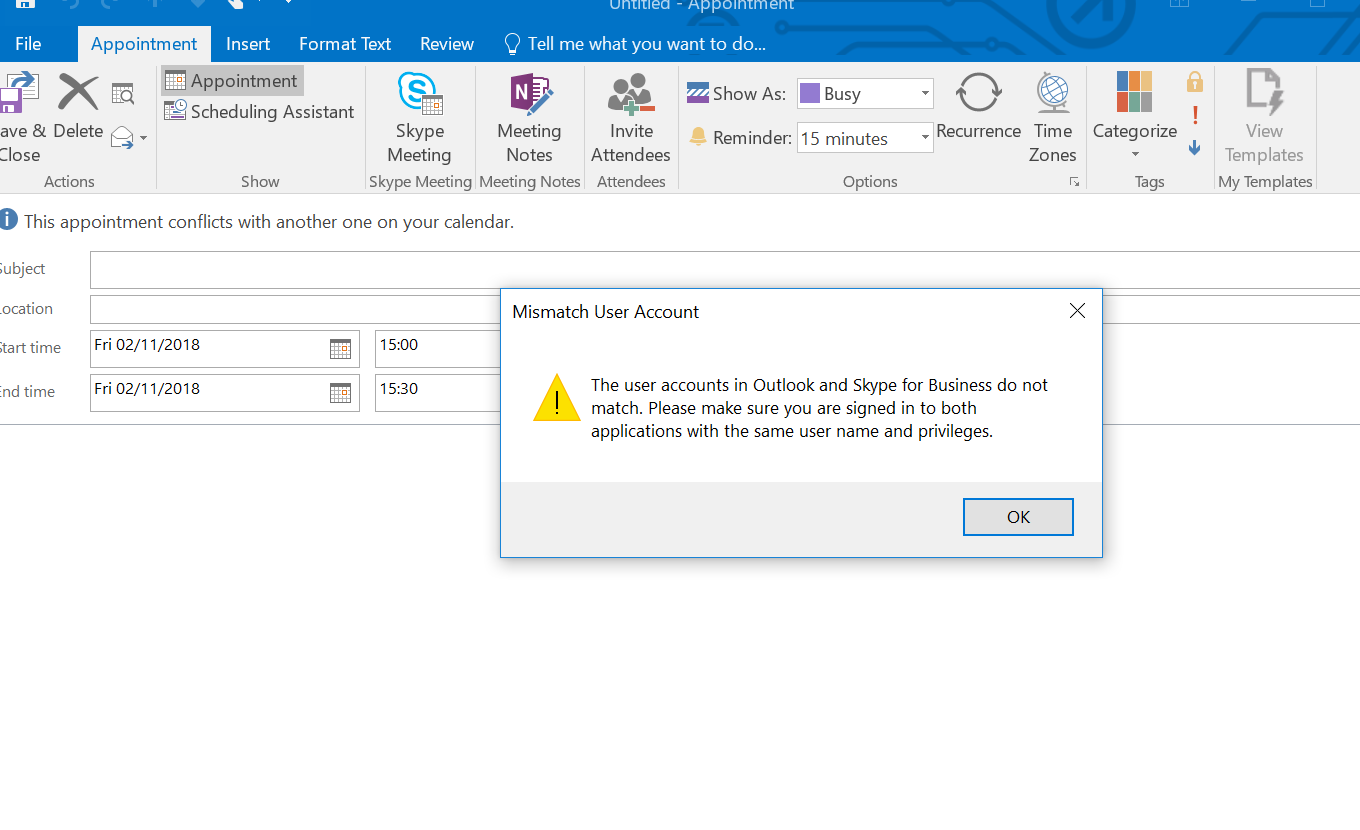Go to the Format Text tab

(x=345, y=44)
